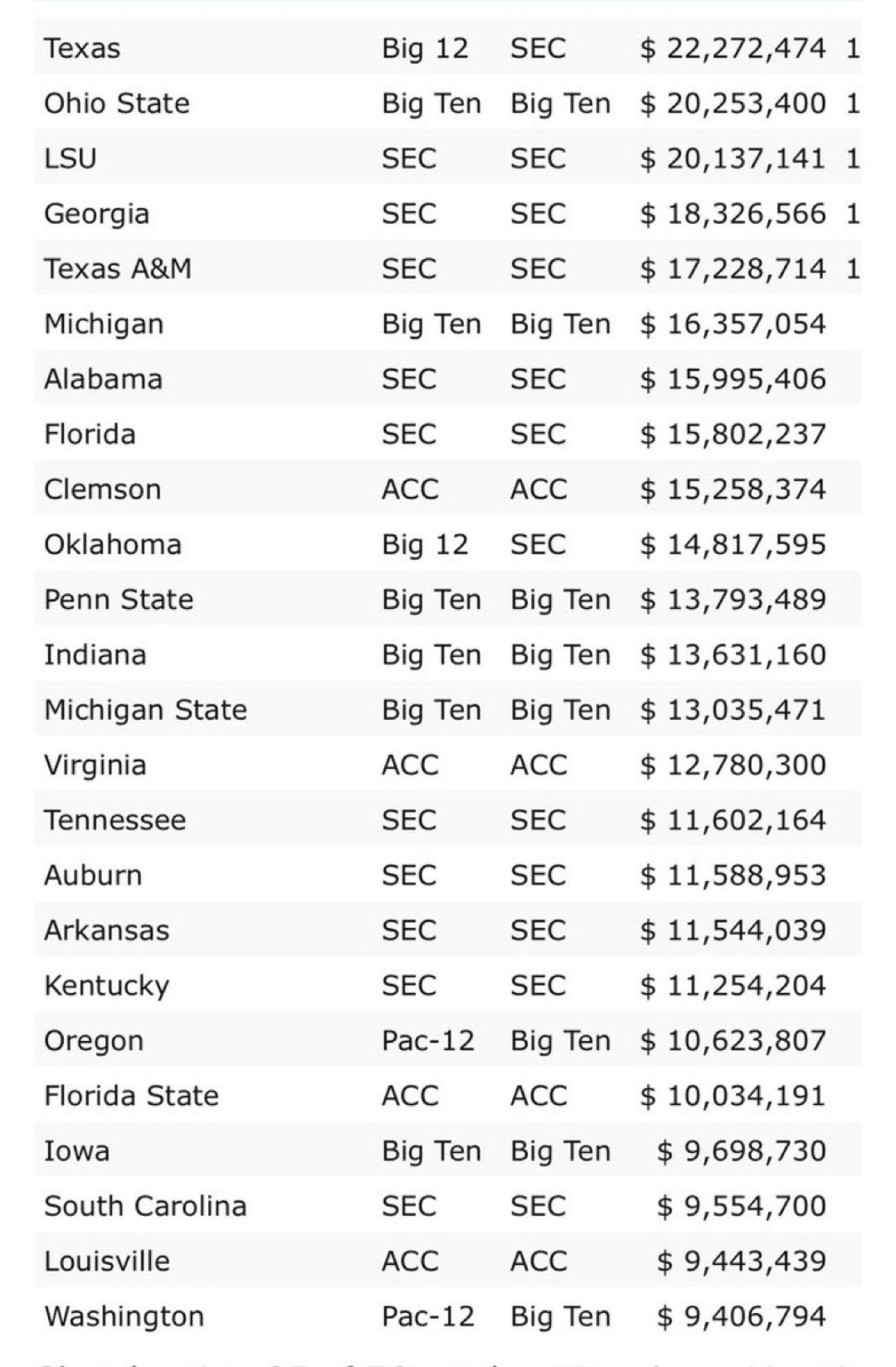Viewport: 896px width, 1367px height.
Task: Click the Texas school name
Action: [82, 48]
